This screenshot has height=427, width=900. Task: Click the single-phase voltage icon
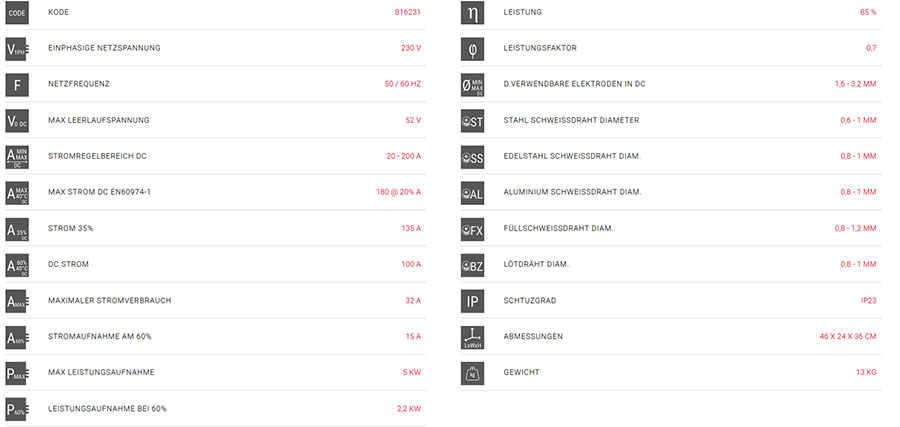click(x=17, y=49)
